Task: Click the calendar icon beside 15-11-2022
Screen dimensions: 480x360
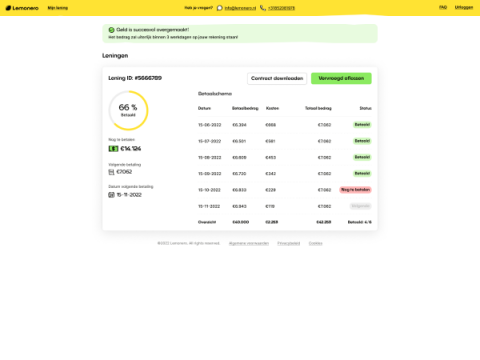Action: point(111,195)
